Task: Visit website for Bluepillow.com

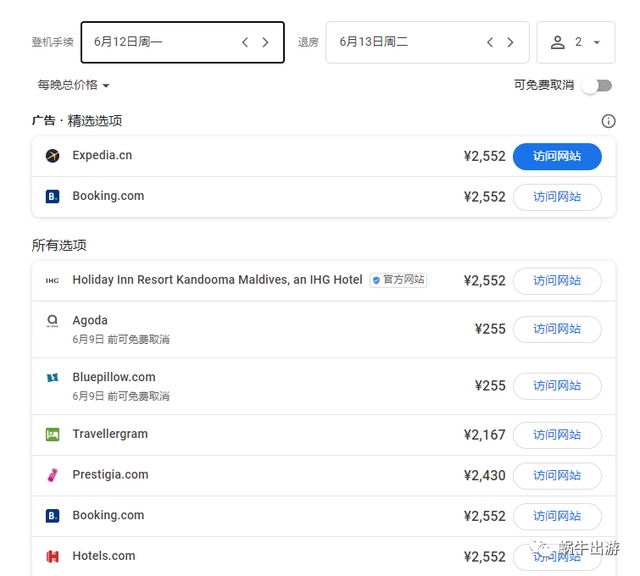Action: [x=557, y=386]
